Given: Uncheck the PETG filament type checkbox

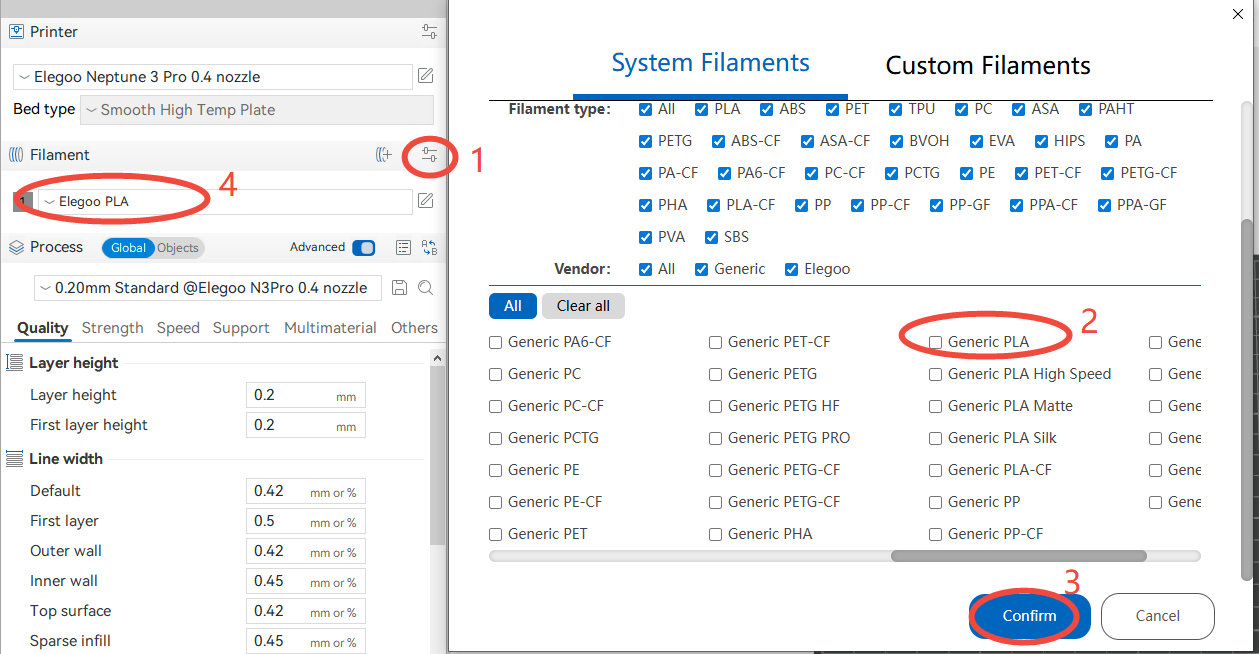Looking at the screenshot, I should click(x=645, y=141).
